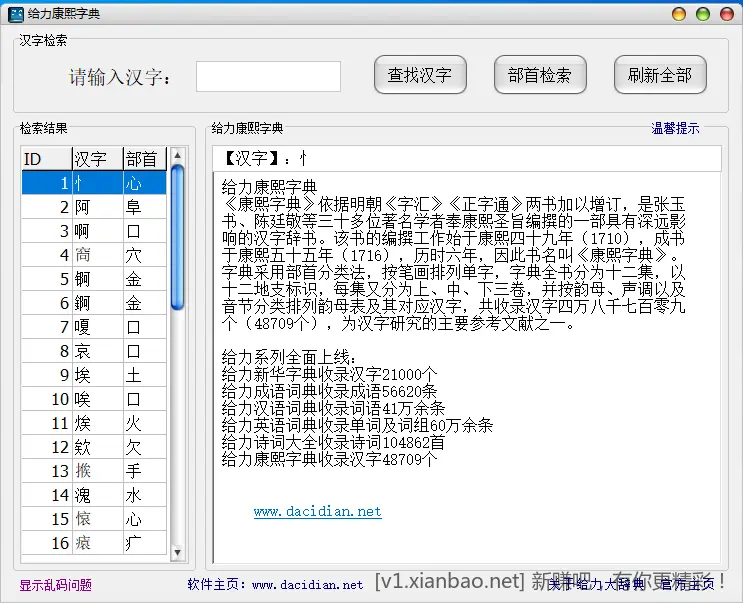Viewport: 743px width, 603px height.
Task: Open the 软件主页 www.dacidian.net link at bottom
Action: click(x=275, y=585)
